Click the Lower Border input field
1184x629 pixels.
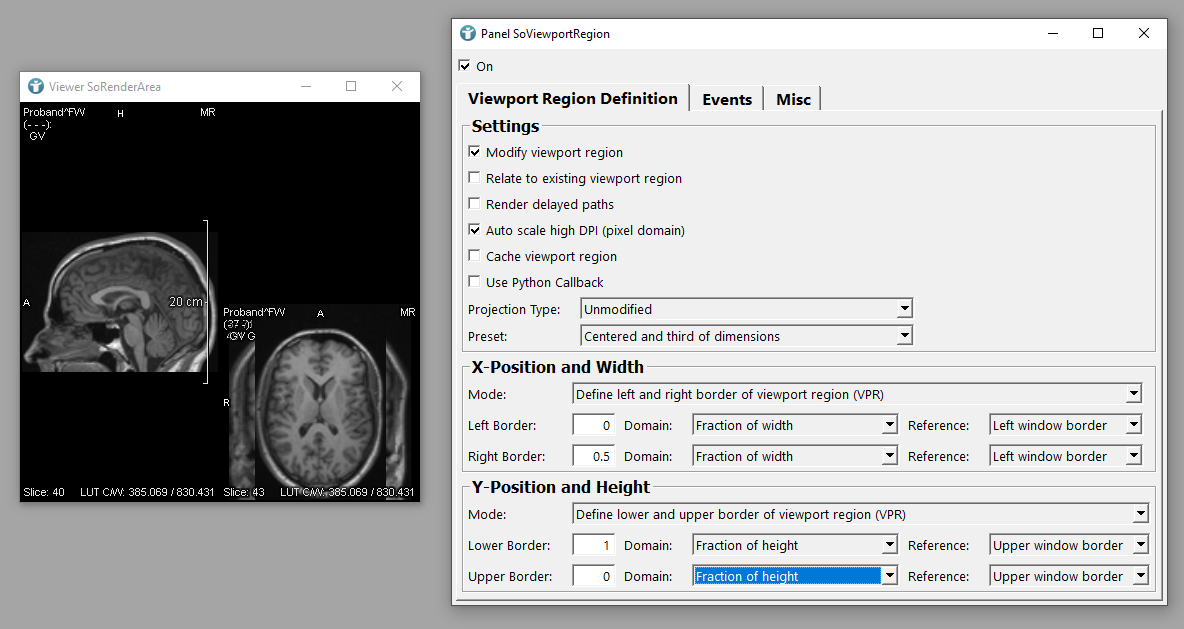coord(593,546)
